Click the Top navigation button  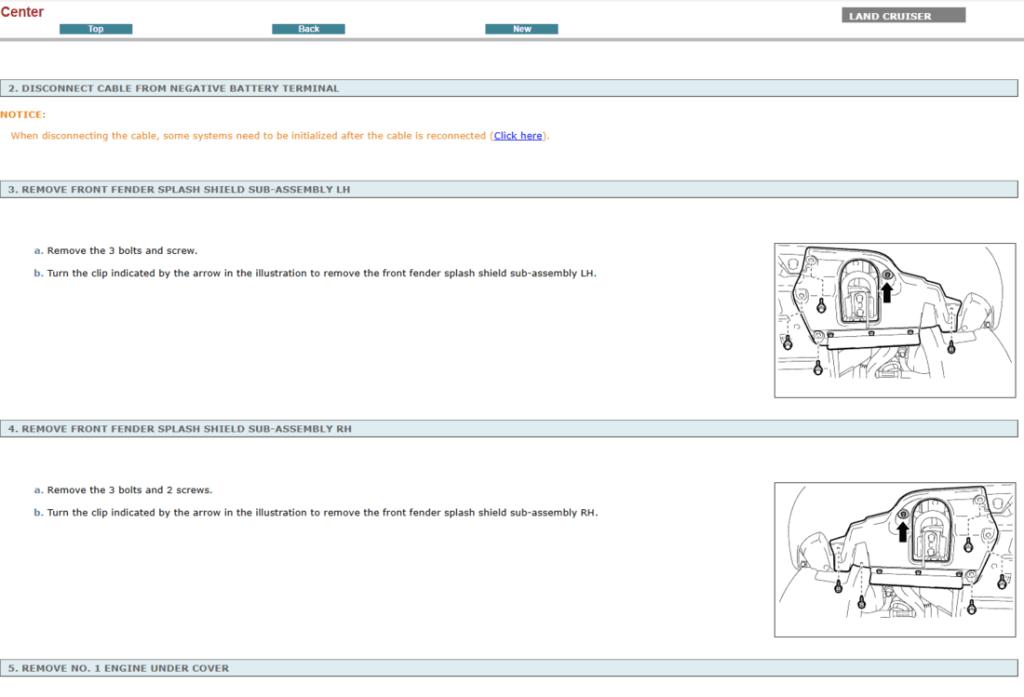[96, 29]
